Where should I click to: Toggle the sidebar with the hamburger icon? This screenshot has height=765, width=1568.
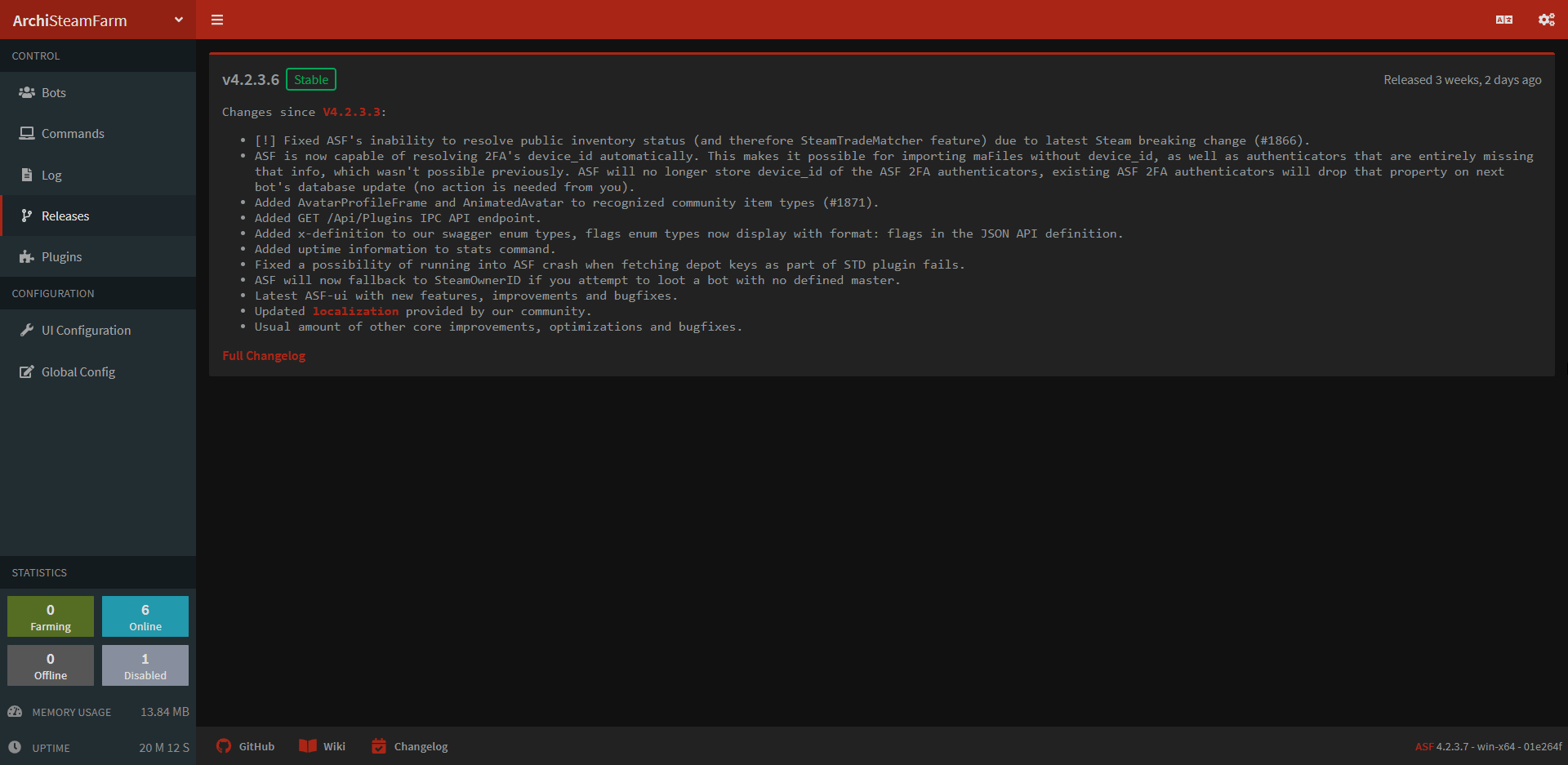click(x=216, y=19)
